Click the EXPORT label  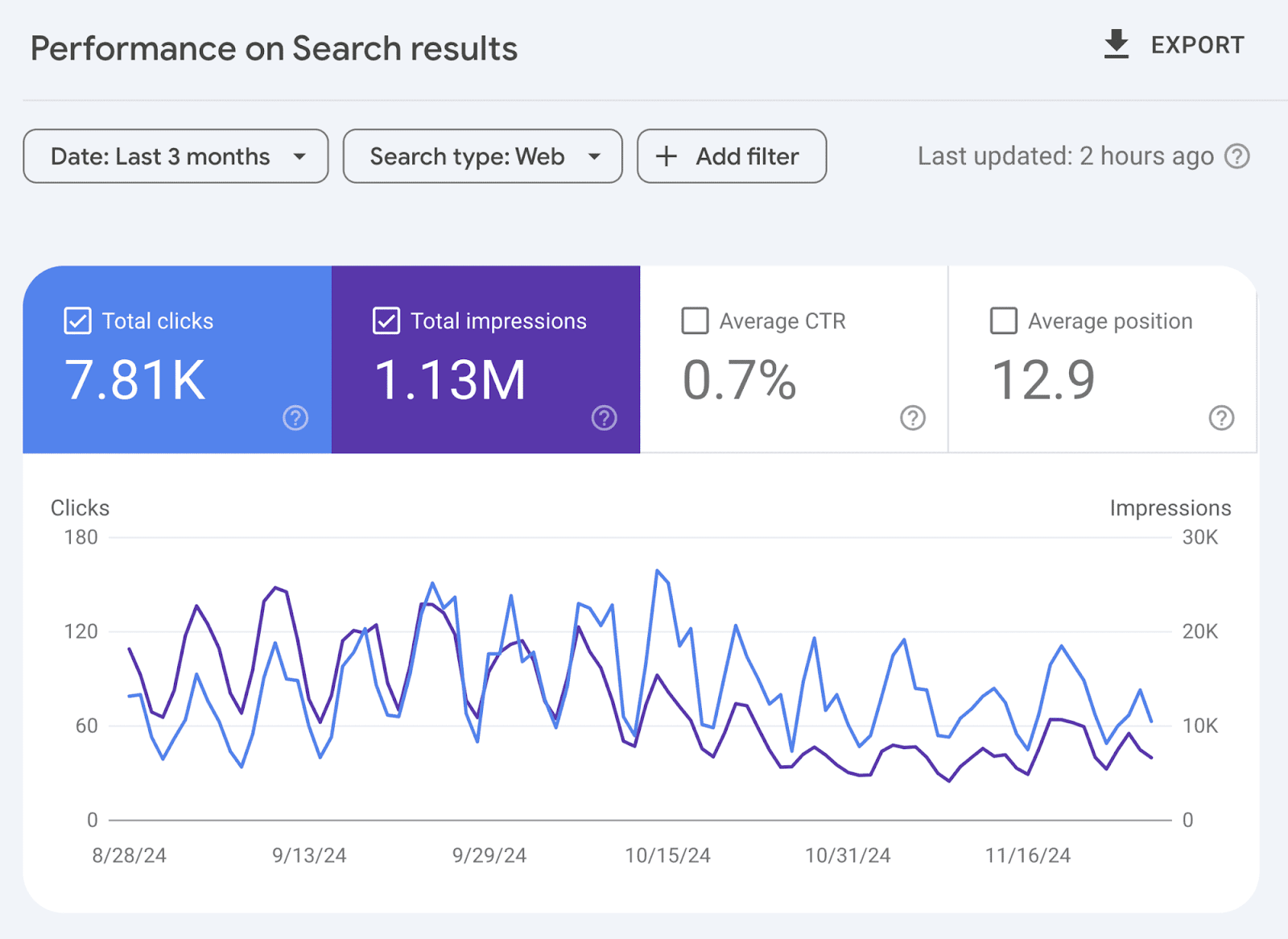click(x=1197, y=44)
